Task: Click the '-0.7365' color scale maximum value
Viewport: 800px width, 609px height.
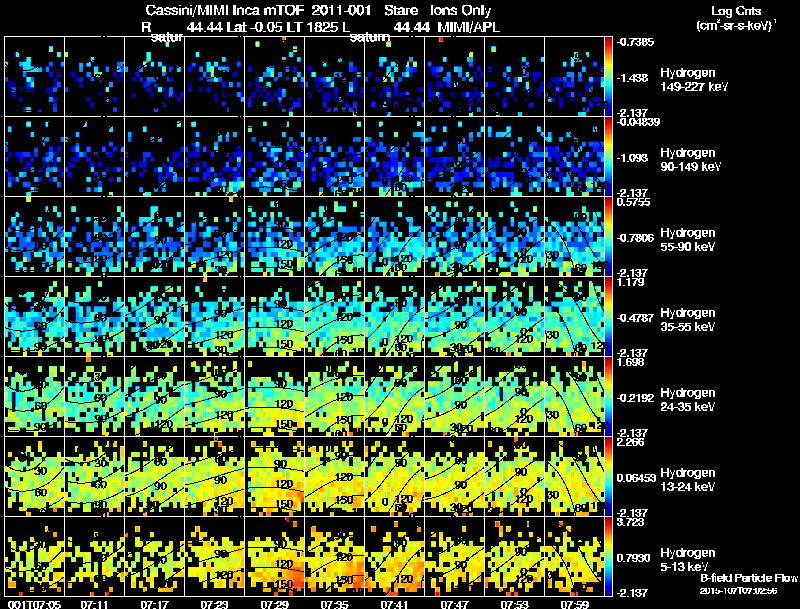Action: [635, 42]
